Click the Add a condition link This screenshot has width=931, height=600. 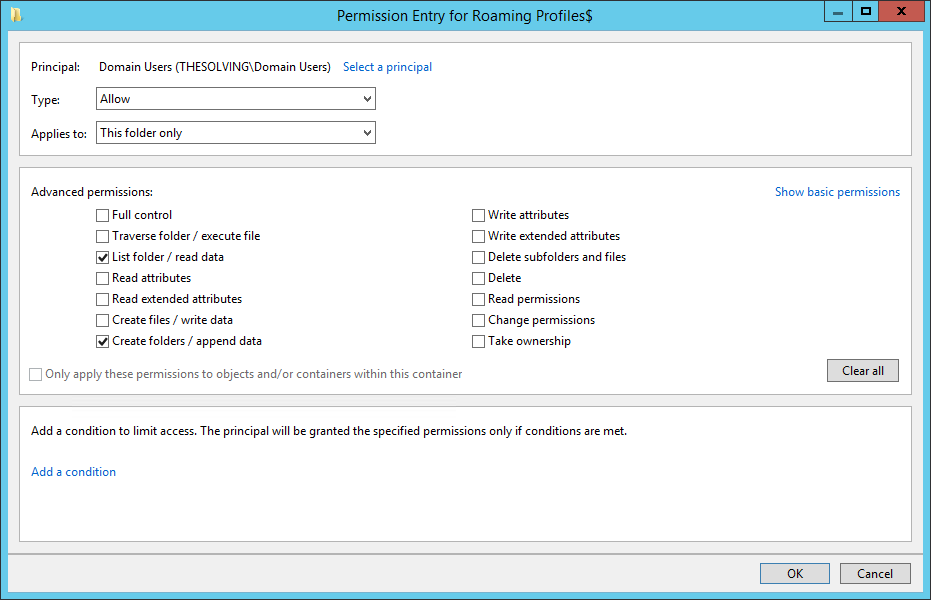coord(74,472)
